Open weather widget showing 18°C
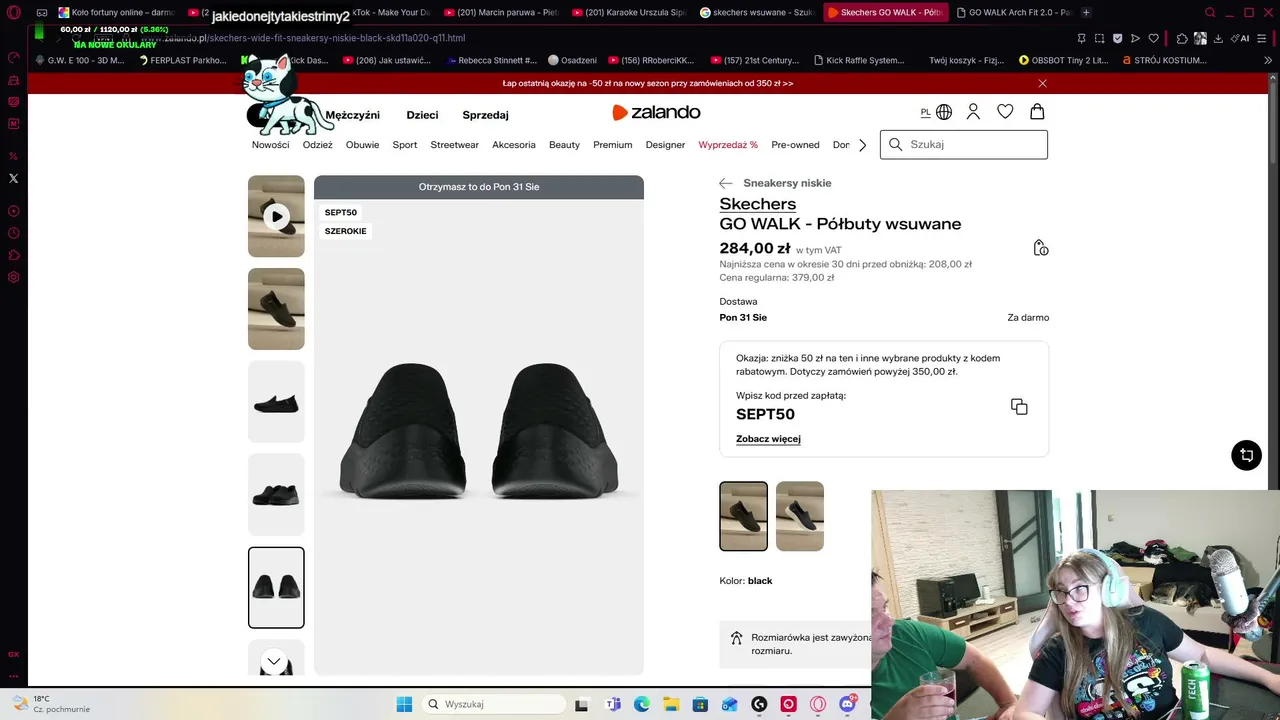 tap(53, 704)
